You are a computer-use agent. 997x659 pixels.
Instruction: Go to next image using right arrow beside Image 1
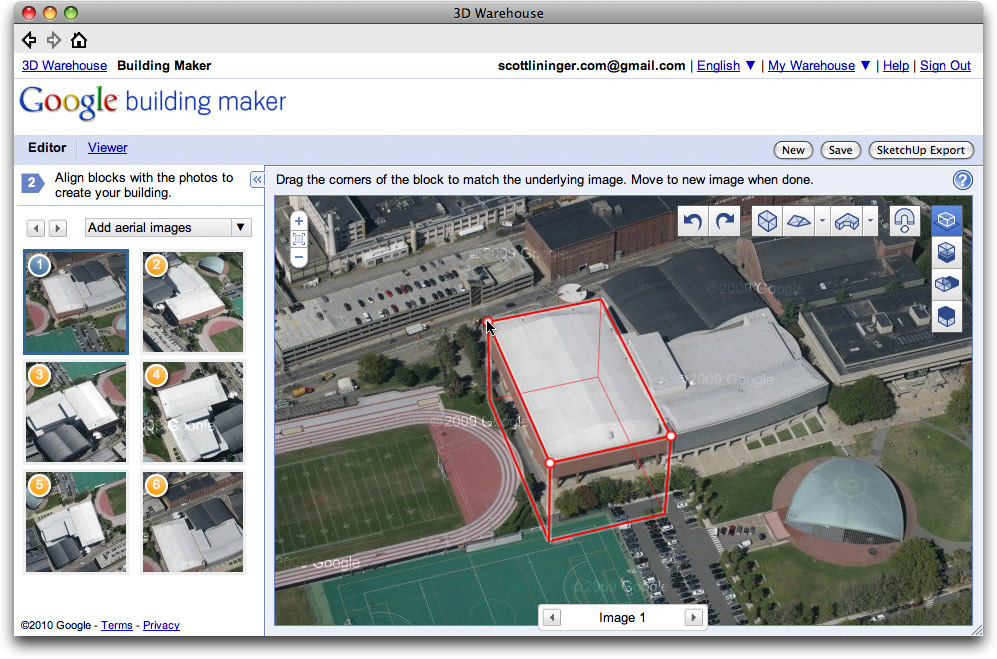point(694,617)
